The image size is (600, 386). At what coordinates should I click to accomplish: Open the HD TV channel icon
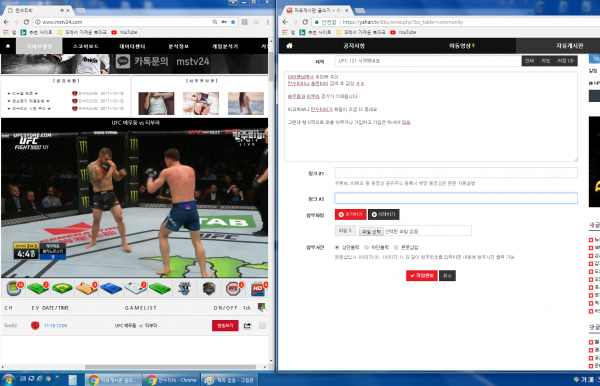[x=258, y=288]
